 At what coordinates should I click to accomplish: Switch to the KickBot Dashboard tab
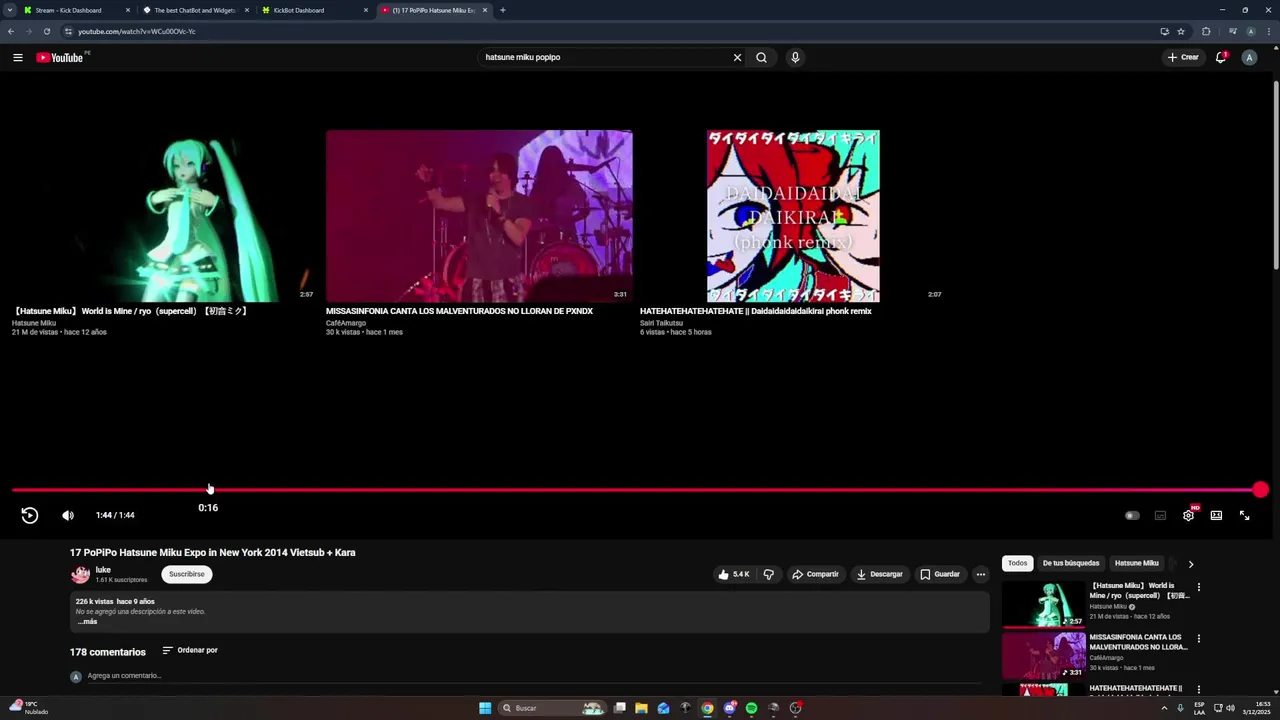click(x=314, y=10)
